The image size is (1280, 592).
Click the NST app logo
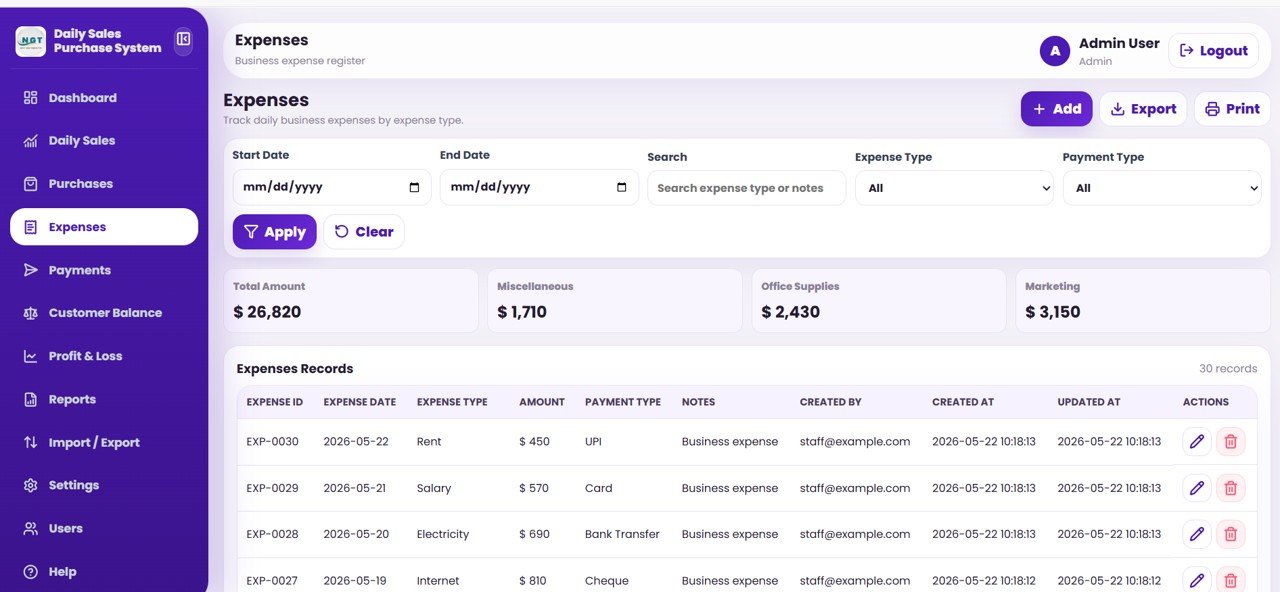click(31, 41)
